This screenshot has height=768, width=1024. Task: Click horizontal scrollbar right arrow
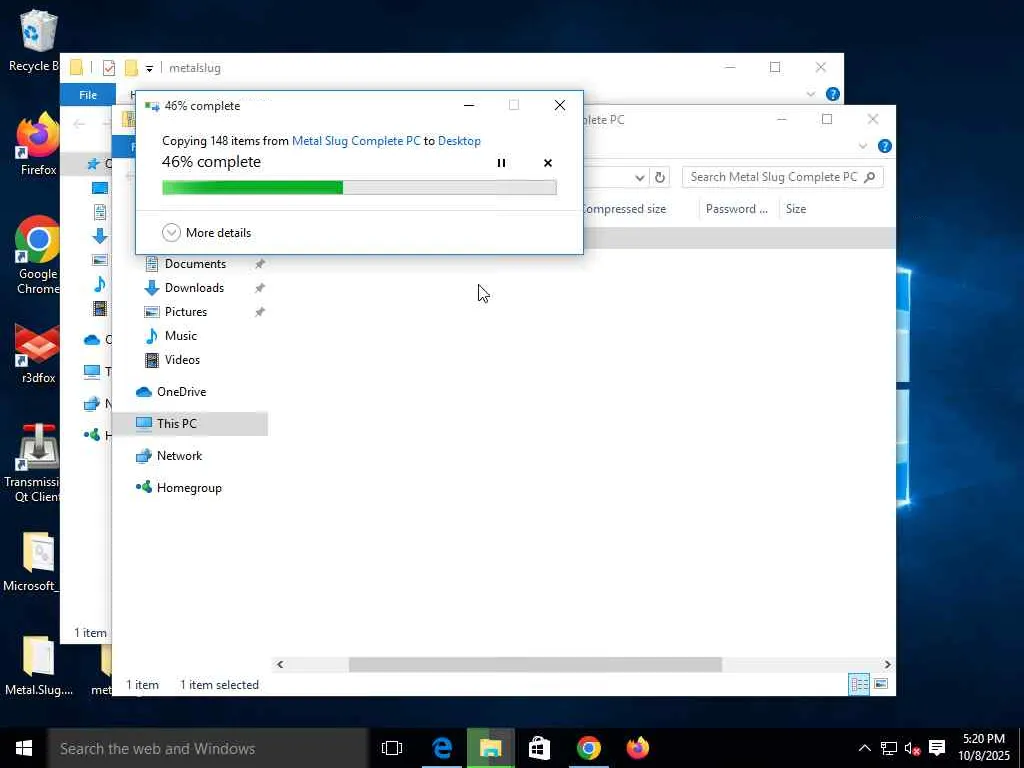[x=888, y=665]
